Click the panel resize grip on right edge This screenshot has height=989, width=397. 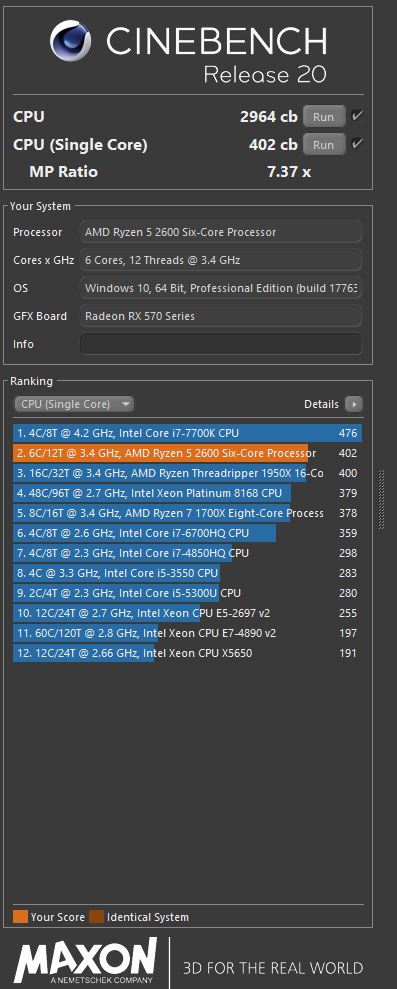(381, 500)
